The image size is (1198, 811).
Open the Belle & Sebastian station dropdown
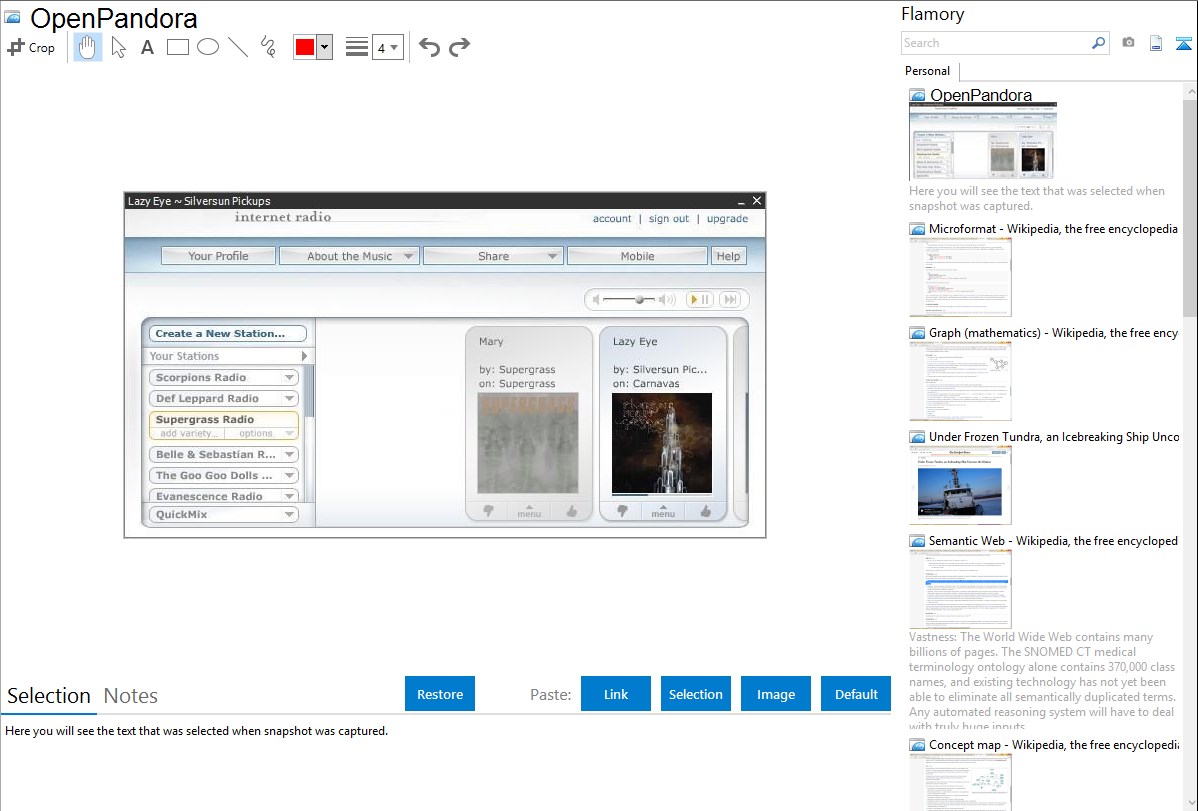pos(290,455)
